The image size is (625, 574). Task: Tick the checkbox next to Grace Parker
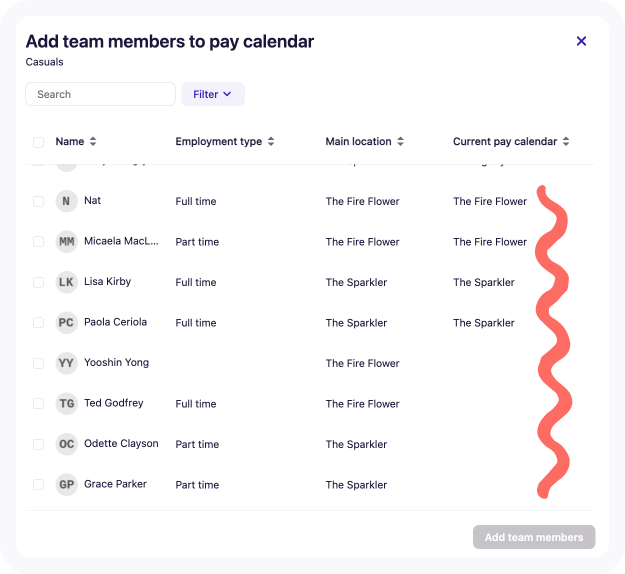pyautogui.click(x=38, y=485)
